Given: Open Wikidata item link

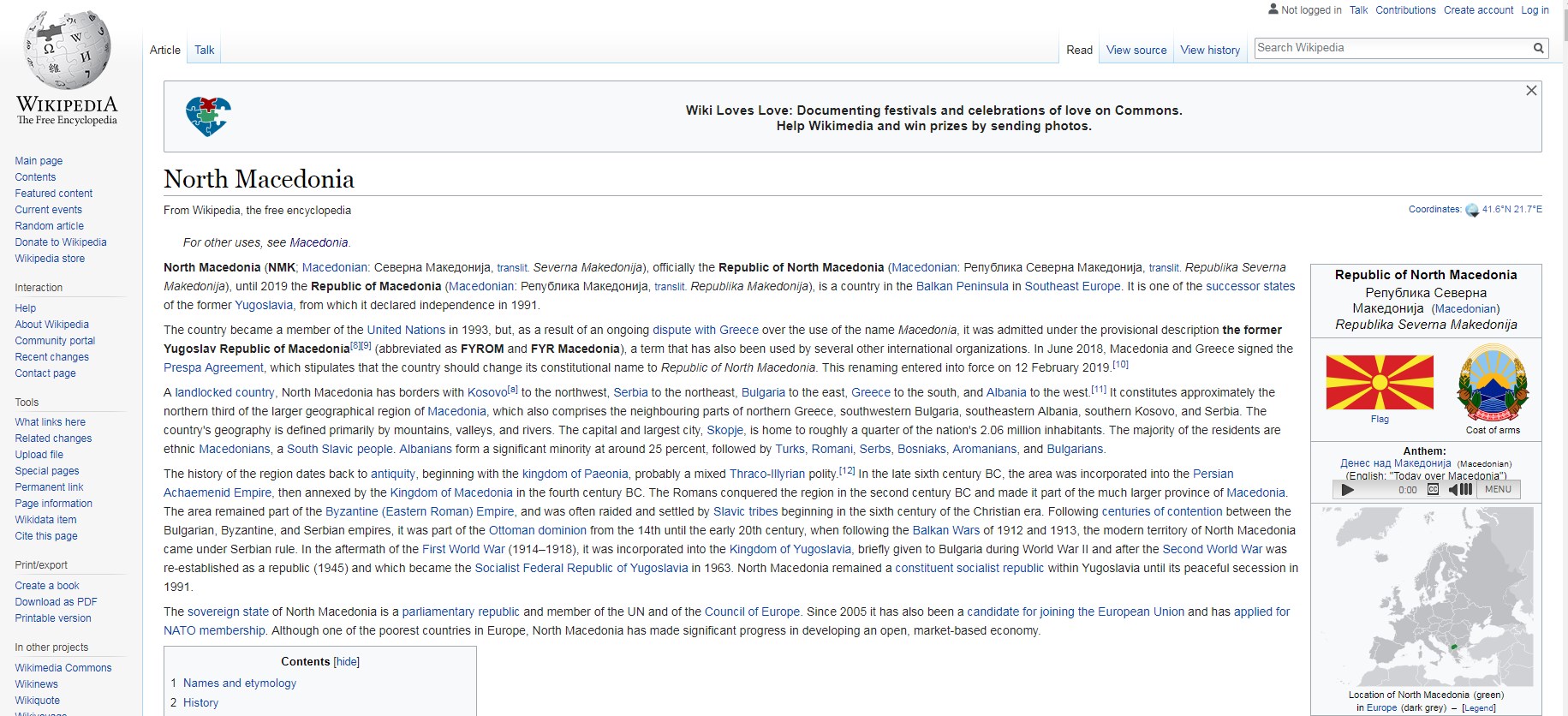Looking at the screenshot, I should 45,519.
